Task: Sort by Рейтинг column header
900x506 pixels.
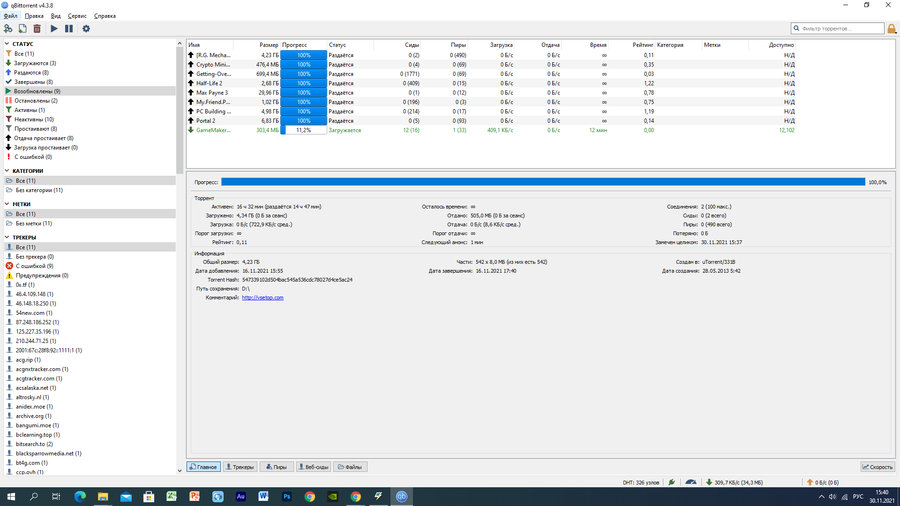Action: tap(631, 45)
